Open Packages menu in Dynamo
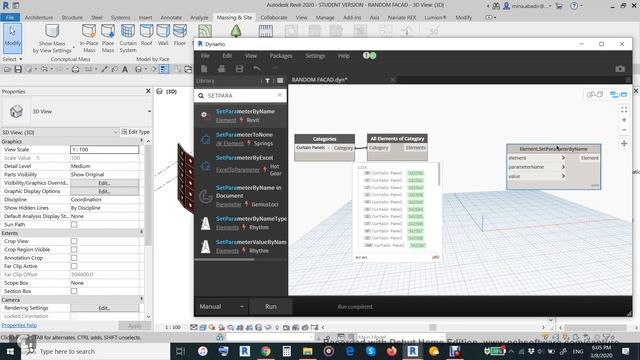 pyautogui.click(x=281, y=56)
